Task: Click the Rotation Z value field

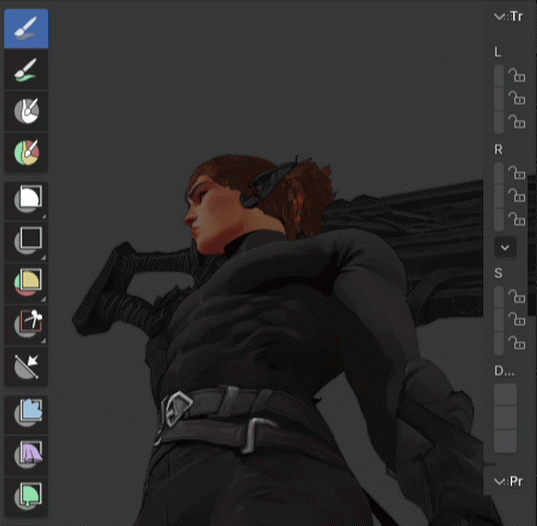Action: (x=499, y=220)
